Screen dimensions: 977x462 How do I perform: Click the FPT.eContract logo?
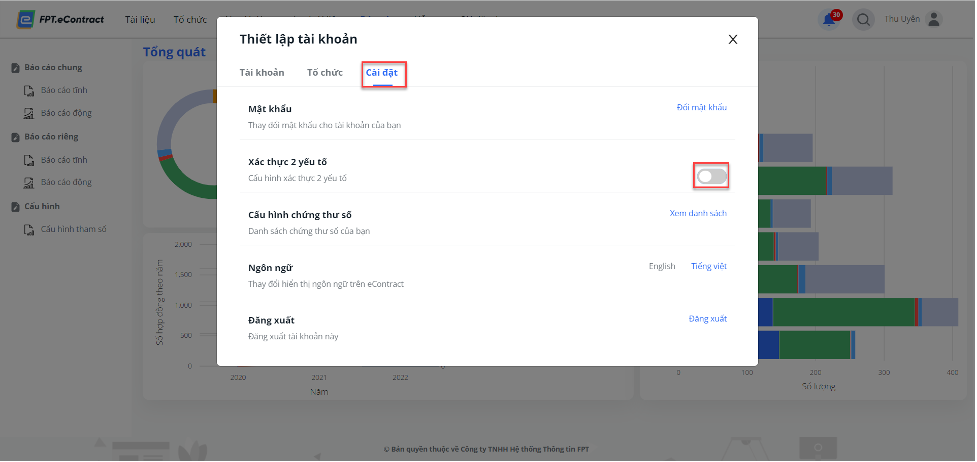click(60, 19)
